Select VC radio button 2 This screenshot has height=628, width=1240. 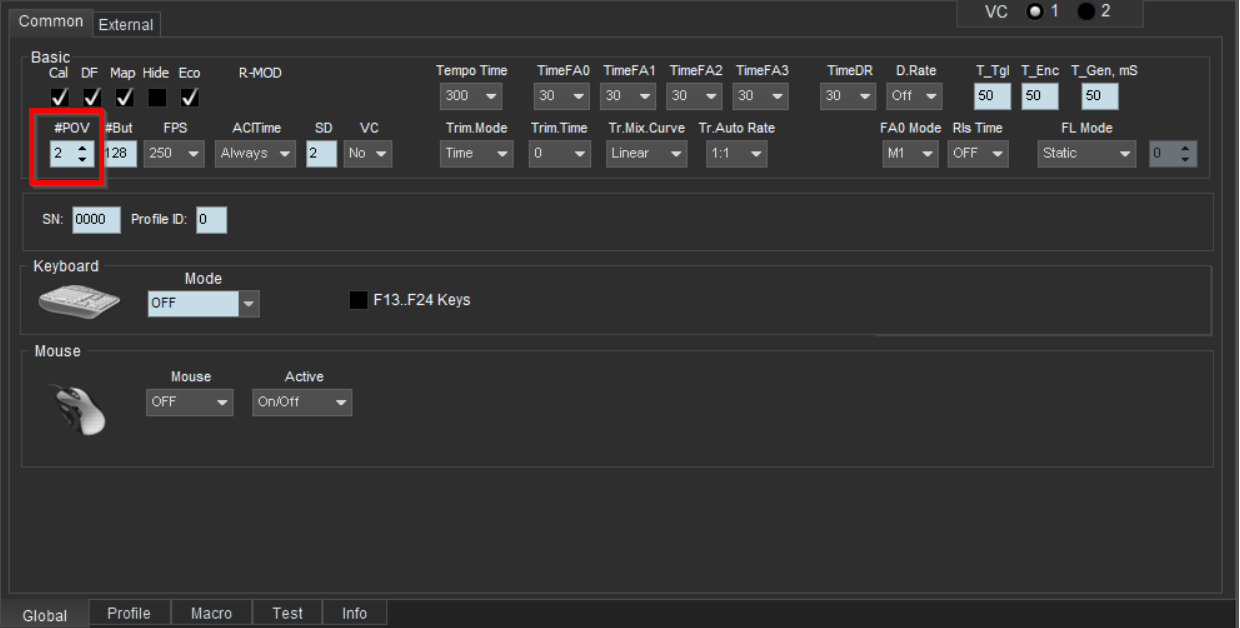tap(1087, 12)
